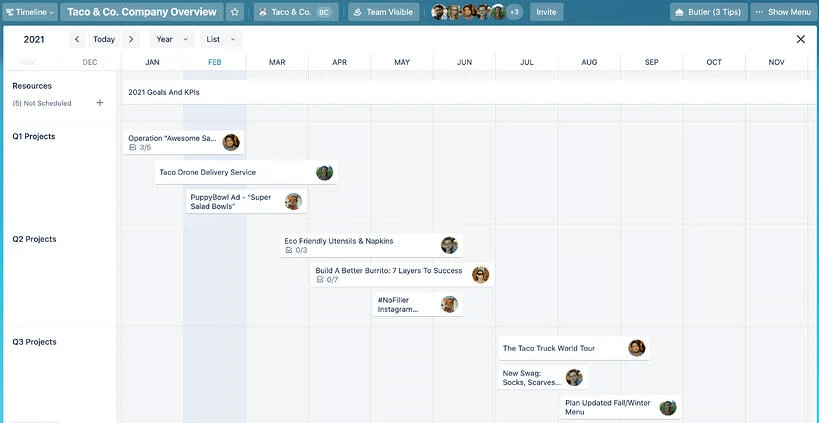Add a card with the plus icon beside Not Scheduled
This screenshot has height=423, width=819.
point(100,103)
